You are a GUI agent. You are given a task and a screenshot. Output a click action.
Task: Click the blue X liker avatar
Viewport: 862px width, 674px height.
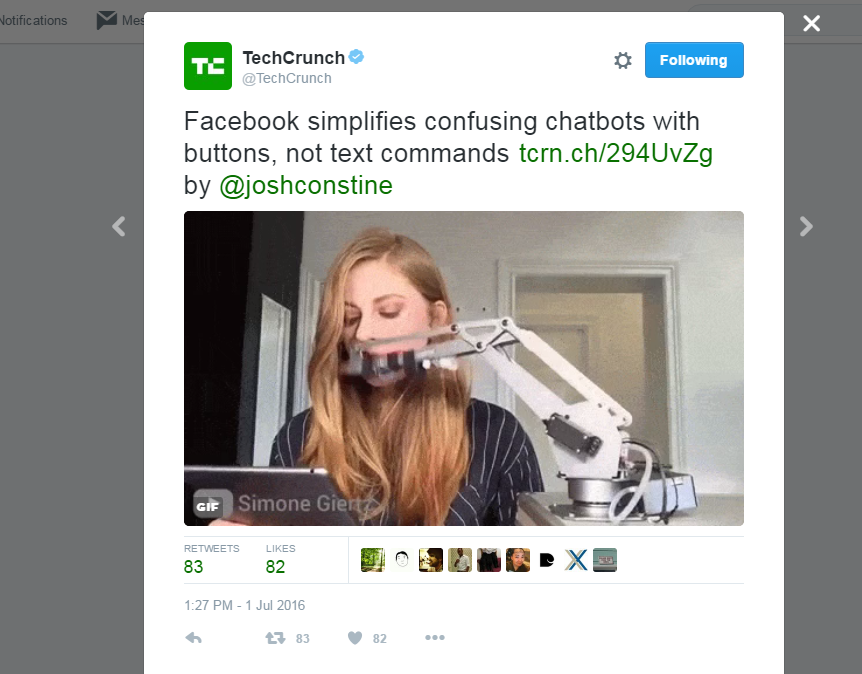tap(576, 560)
